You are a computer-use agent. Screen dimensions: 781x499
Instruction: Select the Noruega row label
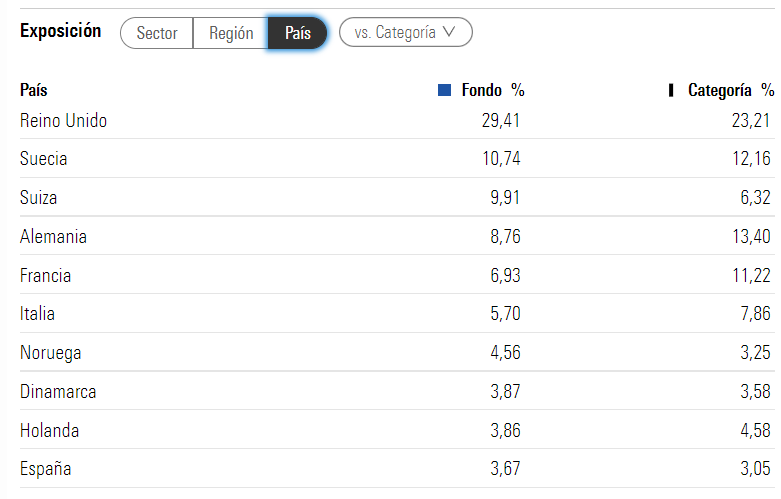[x=50, y=353]
